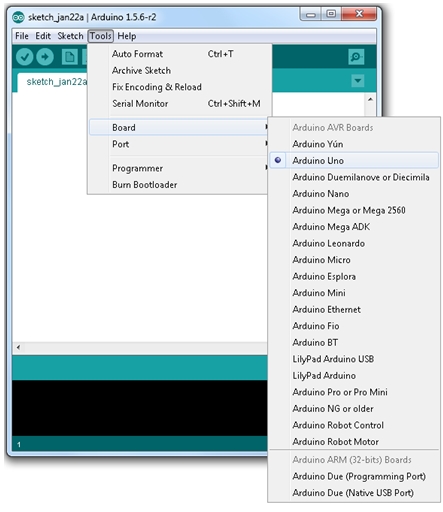
Task: Choose Arduino Pro or Pro Mini
Action: [354, 392]
